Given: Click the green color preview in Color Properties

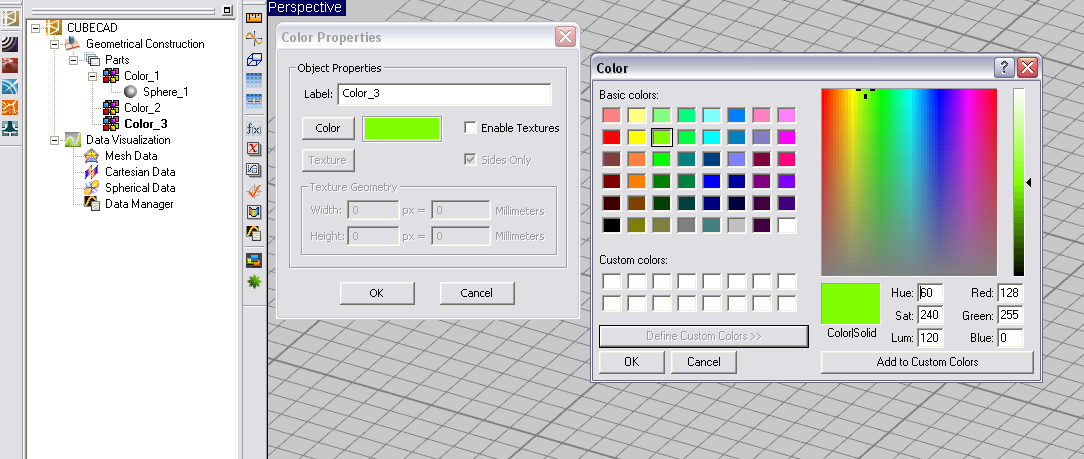Looking at the screenshot, I should 402,129.
